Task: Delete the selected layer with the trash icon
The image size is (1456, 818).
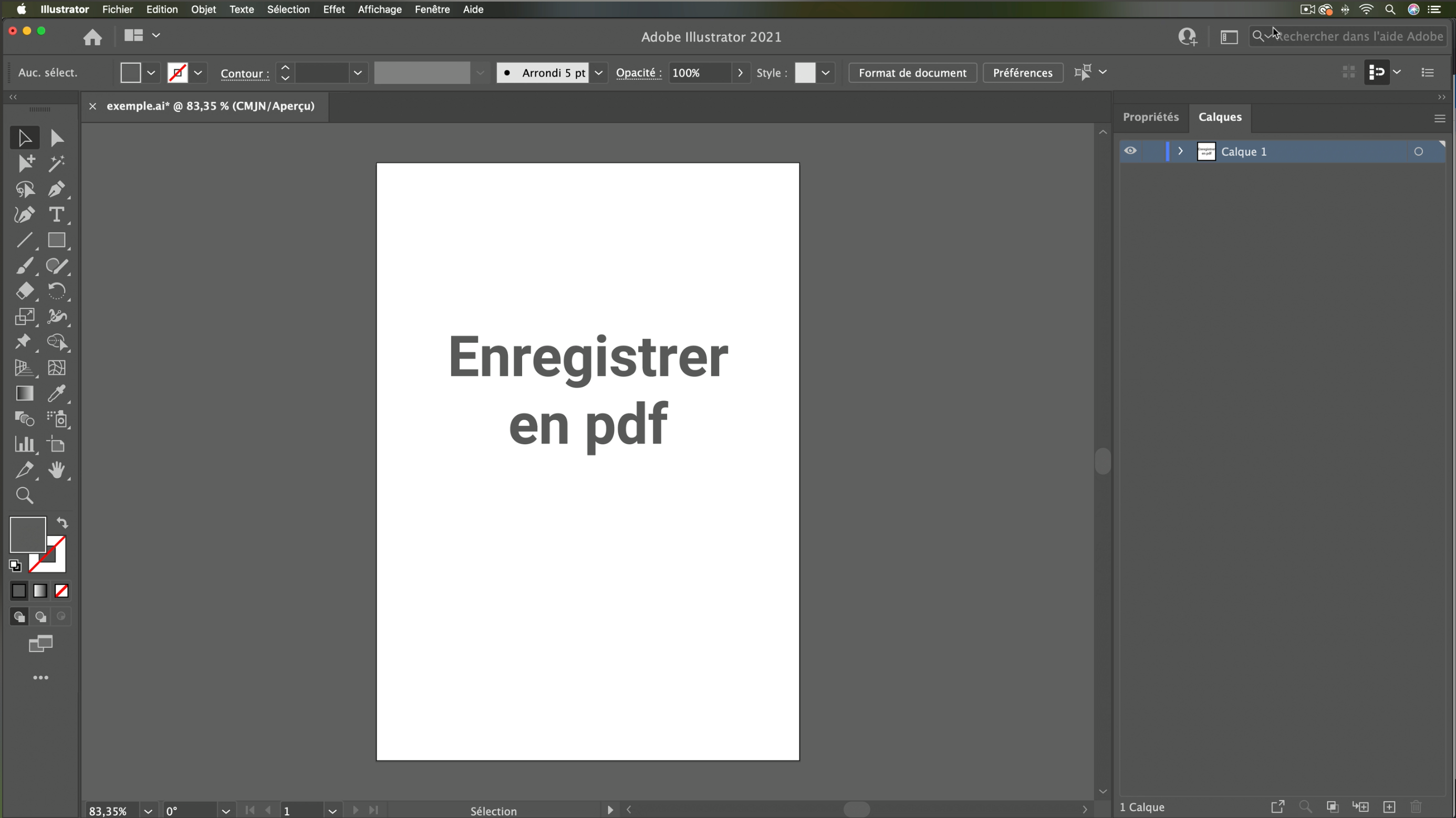Action: coord(1417,807)
